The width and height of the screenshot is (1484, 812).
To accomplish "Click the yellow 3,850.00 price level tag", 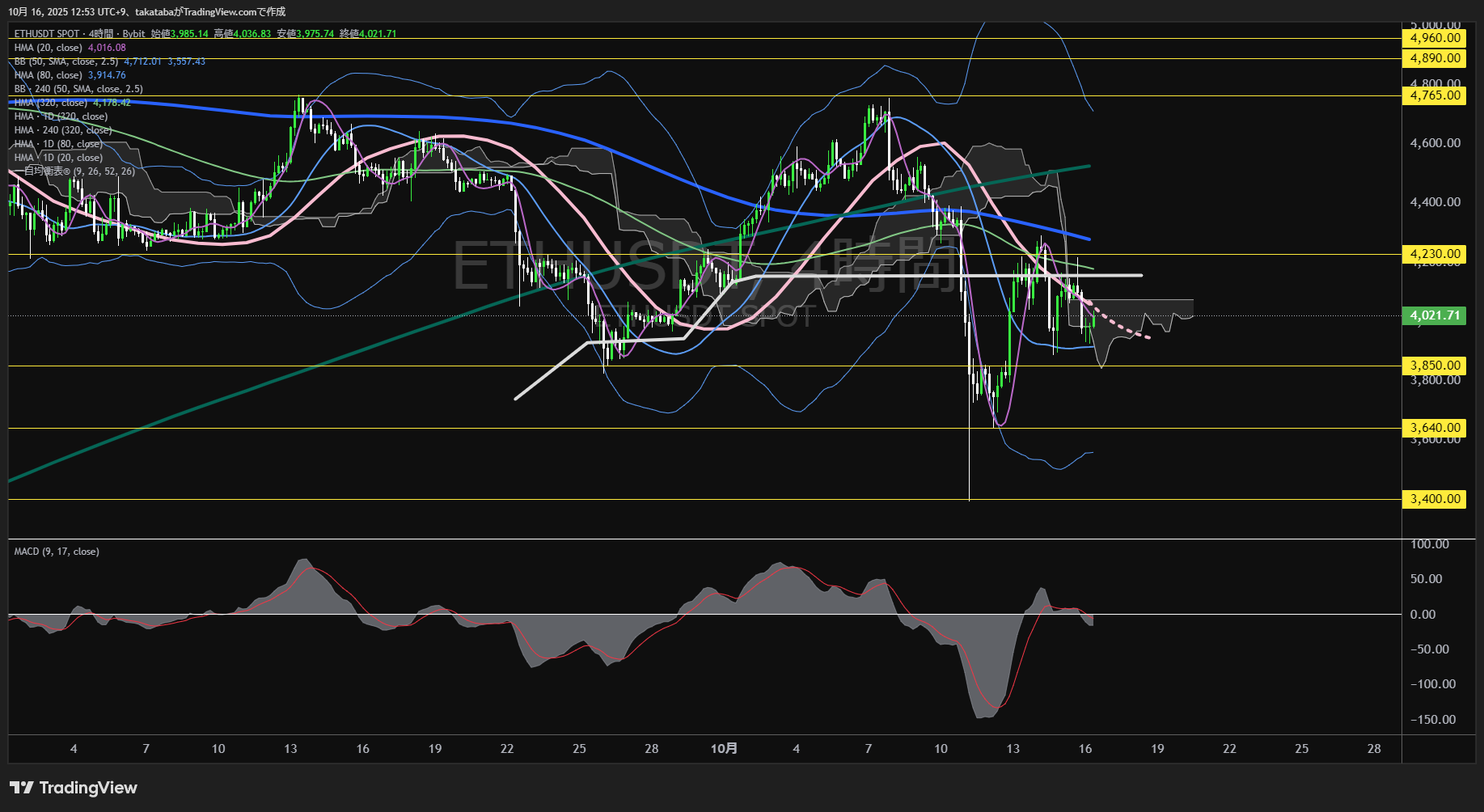I will [1435, 366].
